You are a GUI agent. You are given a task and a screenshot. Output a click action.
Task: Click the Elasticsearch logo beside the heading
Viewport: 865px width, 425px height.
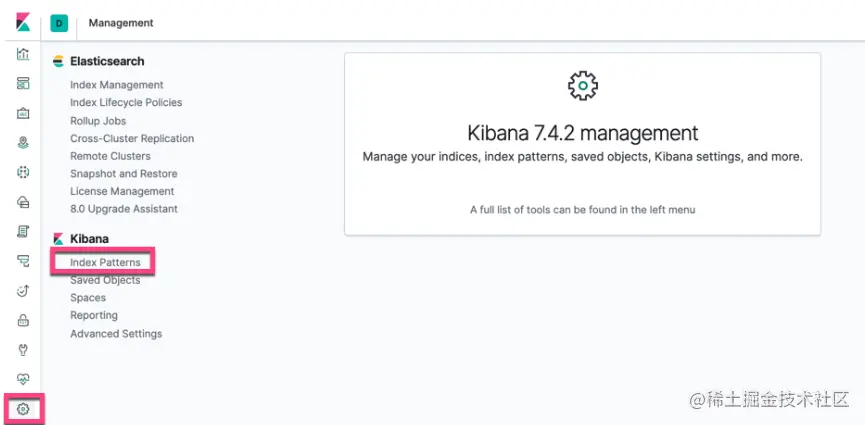pos(58,61)
